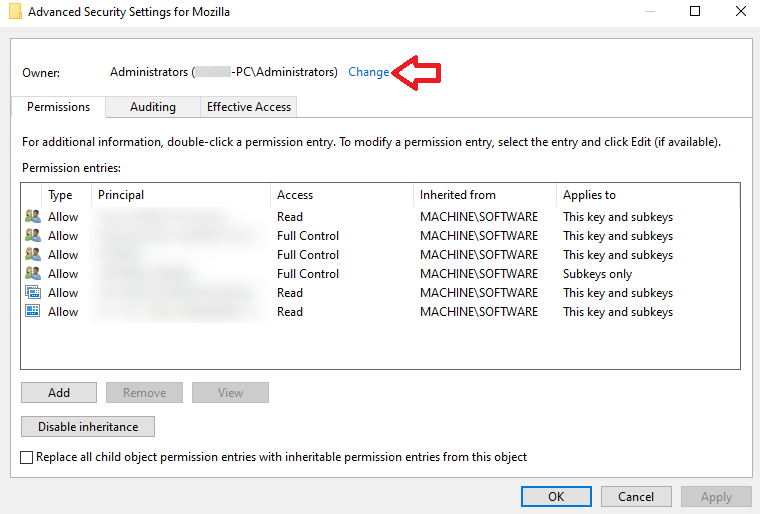Screen dimensions: 761x514
Task: Open the Effective Access tab
Action: [248, 107]
